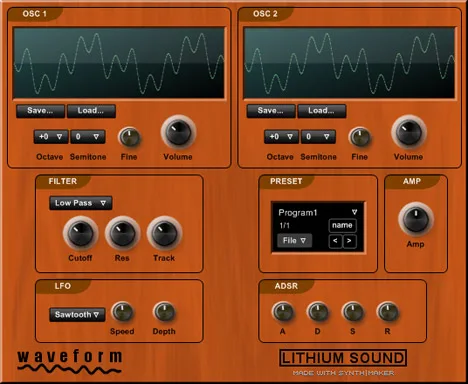468x384 pixels.
Task: Click the filter Cutoff knob
Action: pos(80,233)
